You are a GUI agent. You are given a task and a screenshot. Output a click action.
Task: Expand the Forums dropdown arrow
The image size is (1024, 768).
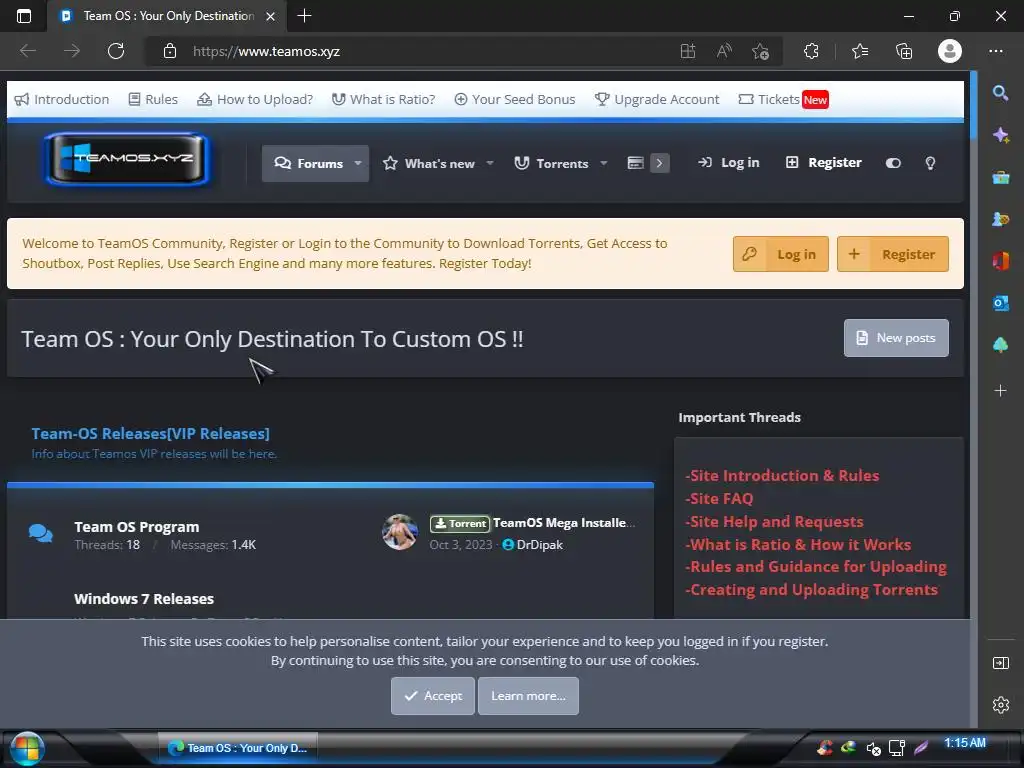click(359, 163)
